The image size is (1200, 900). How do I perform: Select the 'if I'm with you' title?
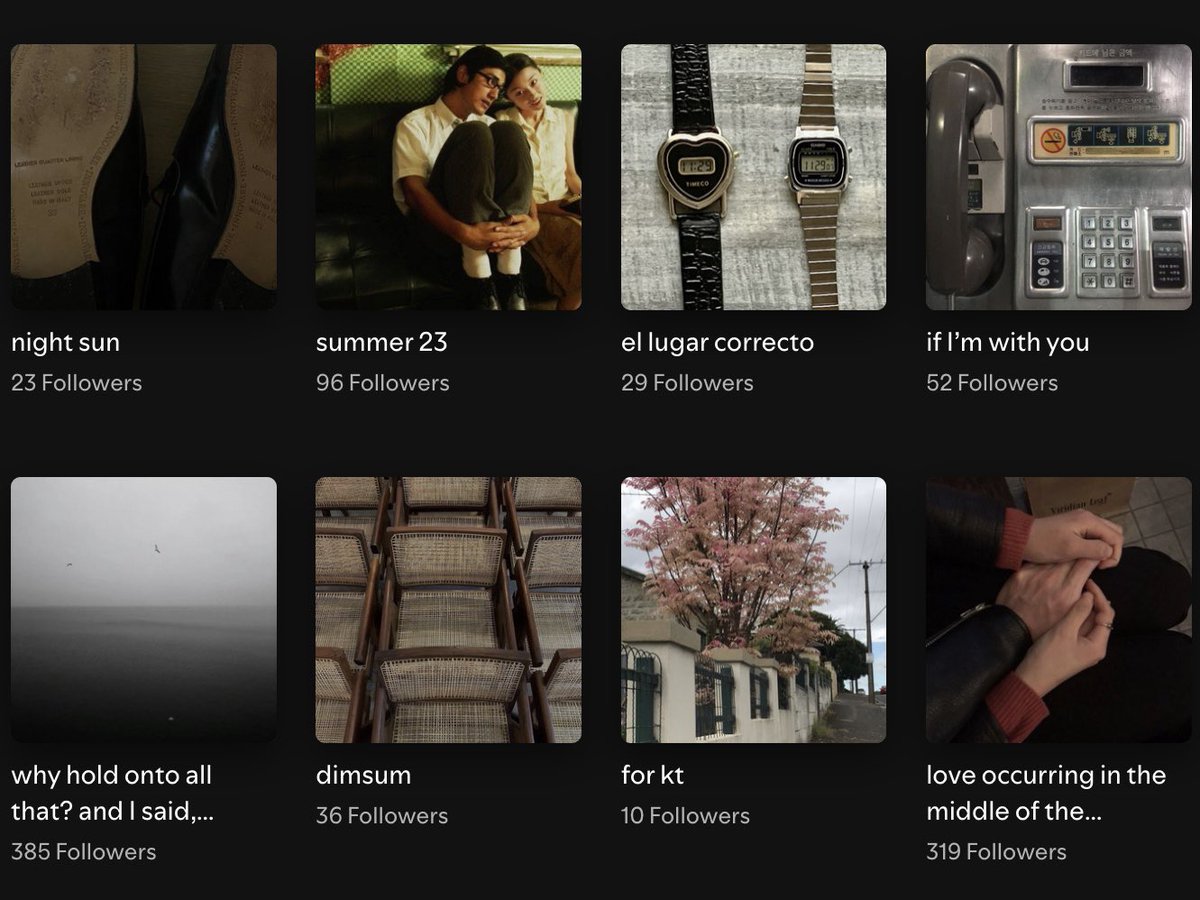click(x=1007, y=343)
